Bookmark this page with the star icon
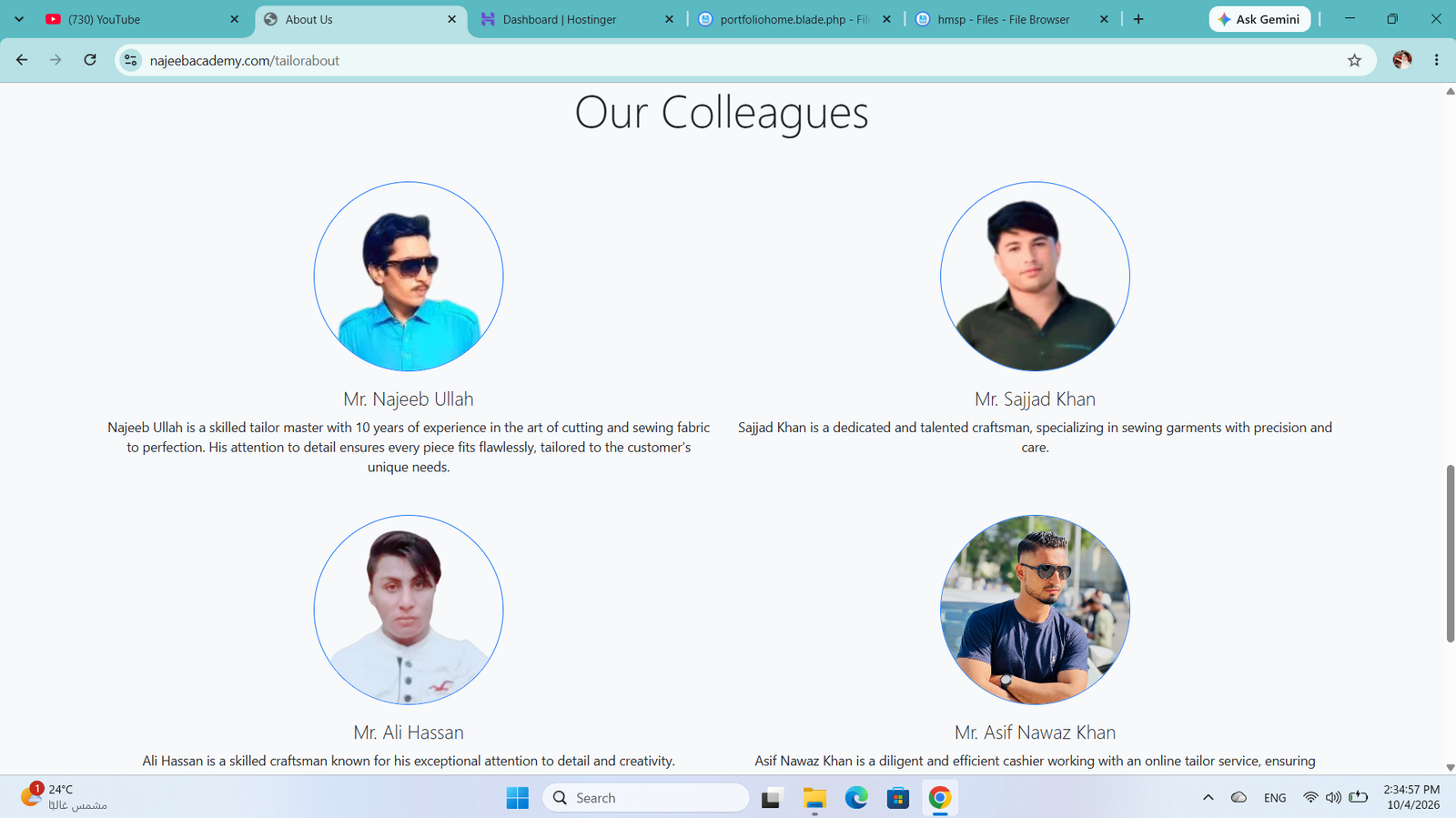1456x818 pixels. point(1354,60)
